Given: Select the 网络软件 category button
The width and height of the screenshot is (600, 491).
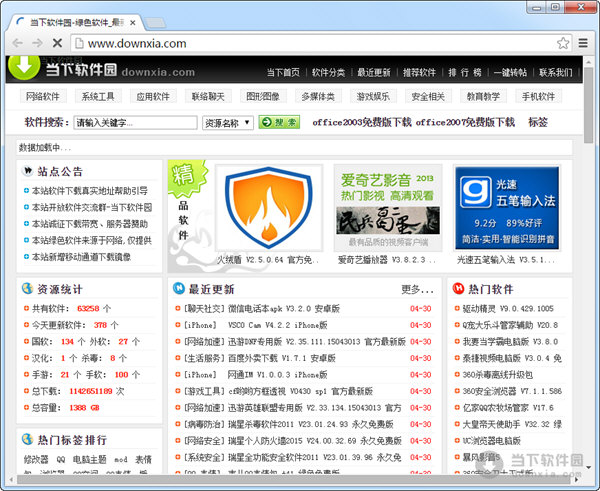Looking at the screenshot, I should point(43,96).
